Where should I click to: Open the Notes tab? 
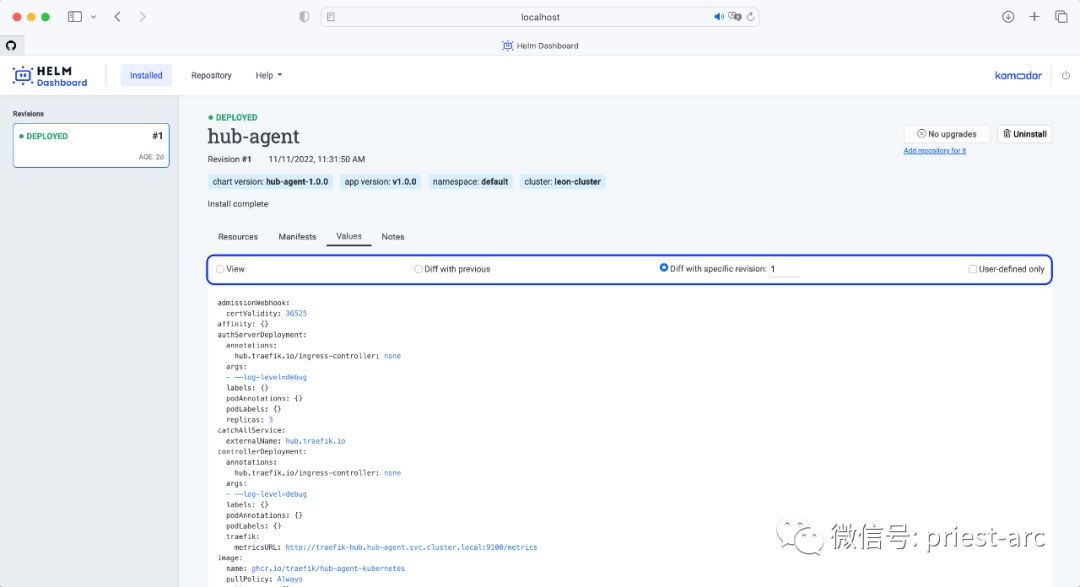(393, 236)
